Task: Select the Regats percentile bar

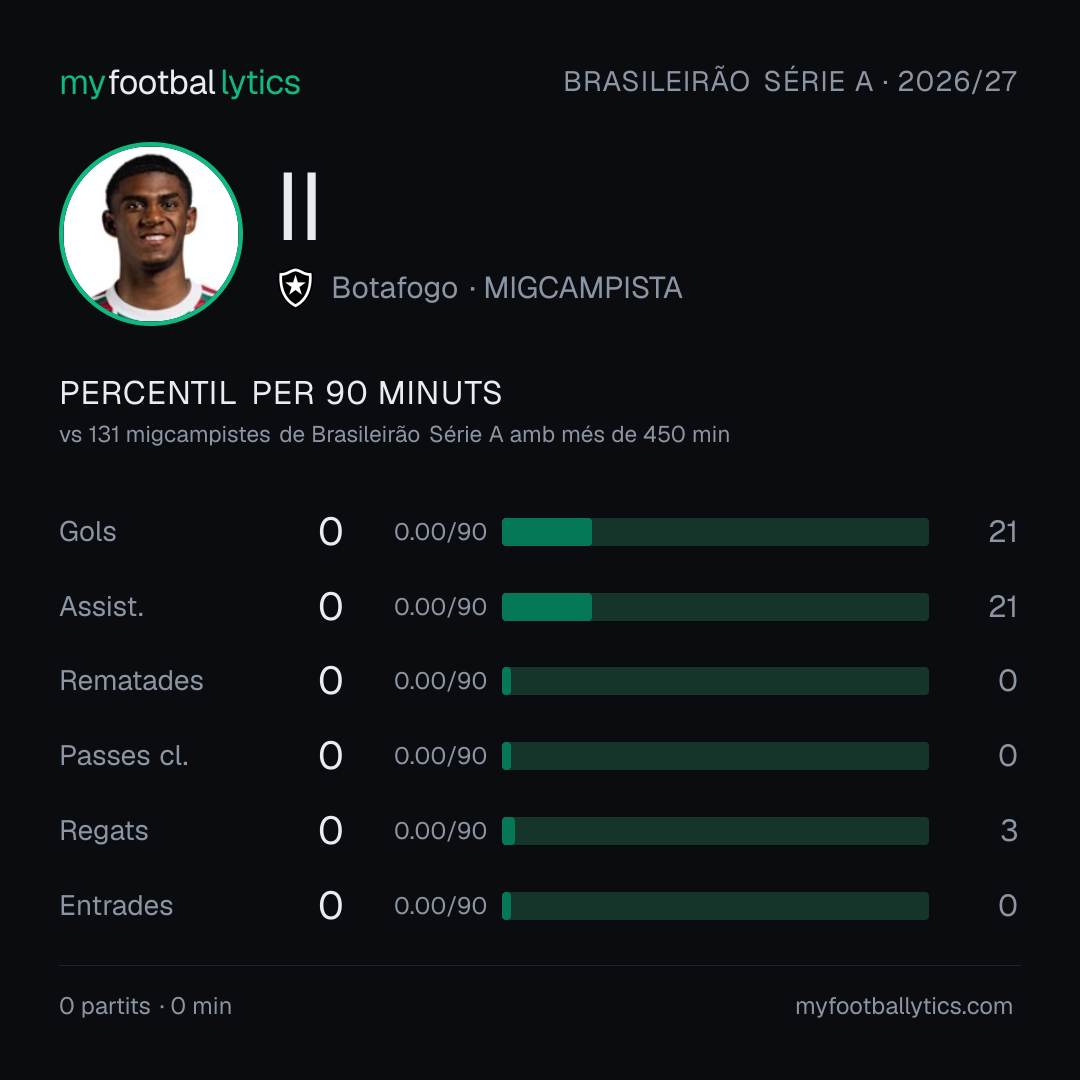Action: 715,831
